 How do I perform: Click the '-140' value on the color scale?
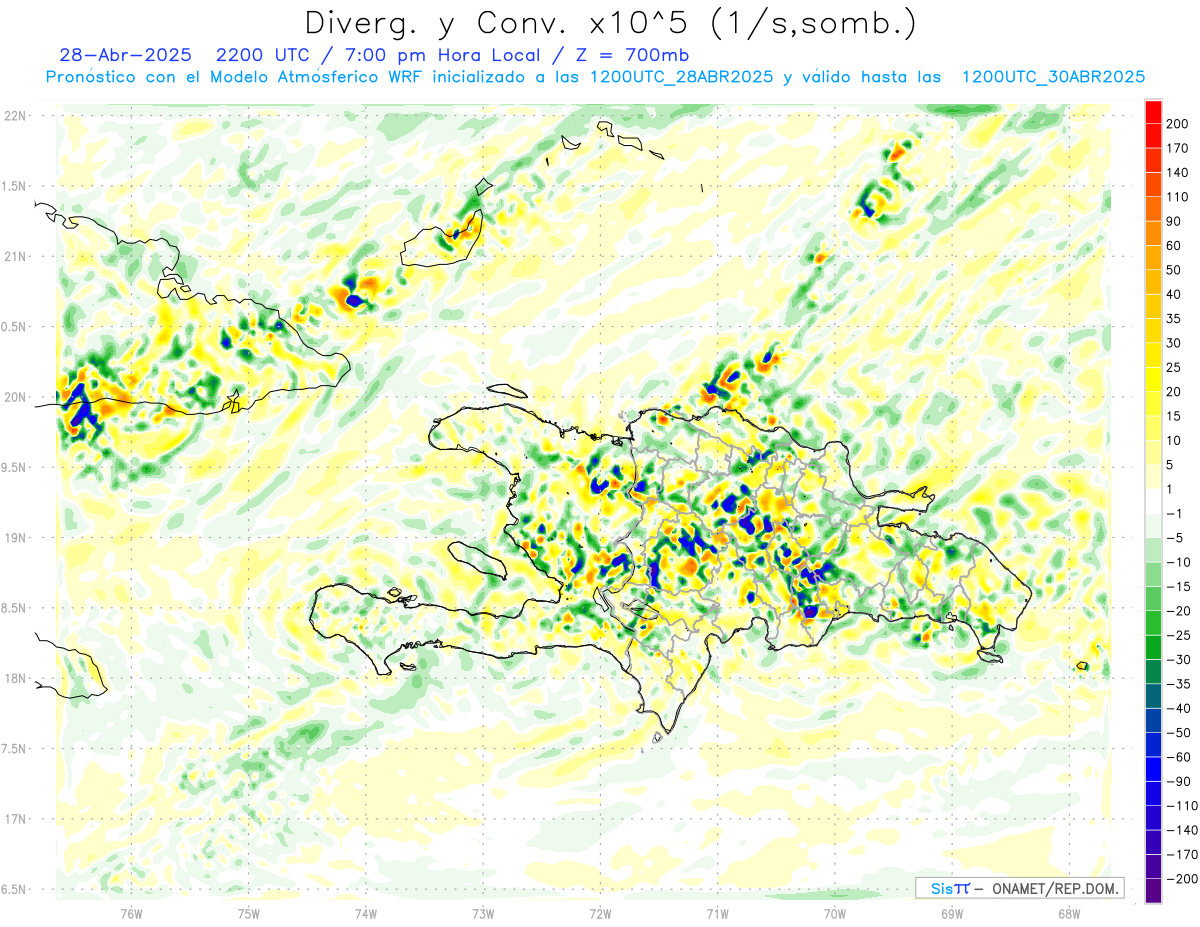coord(1181,830)
